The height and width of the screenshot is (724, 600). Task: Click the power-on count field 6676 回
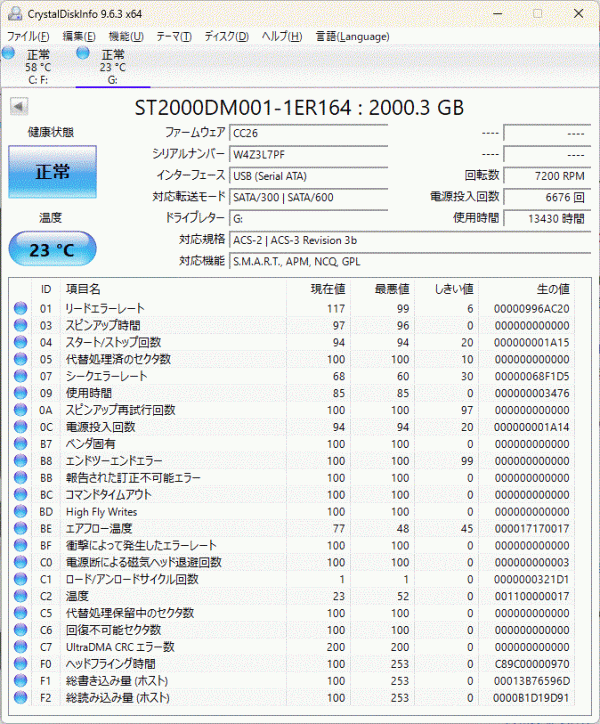point(547,197)
